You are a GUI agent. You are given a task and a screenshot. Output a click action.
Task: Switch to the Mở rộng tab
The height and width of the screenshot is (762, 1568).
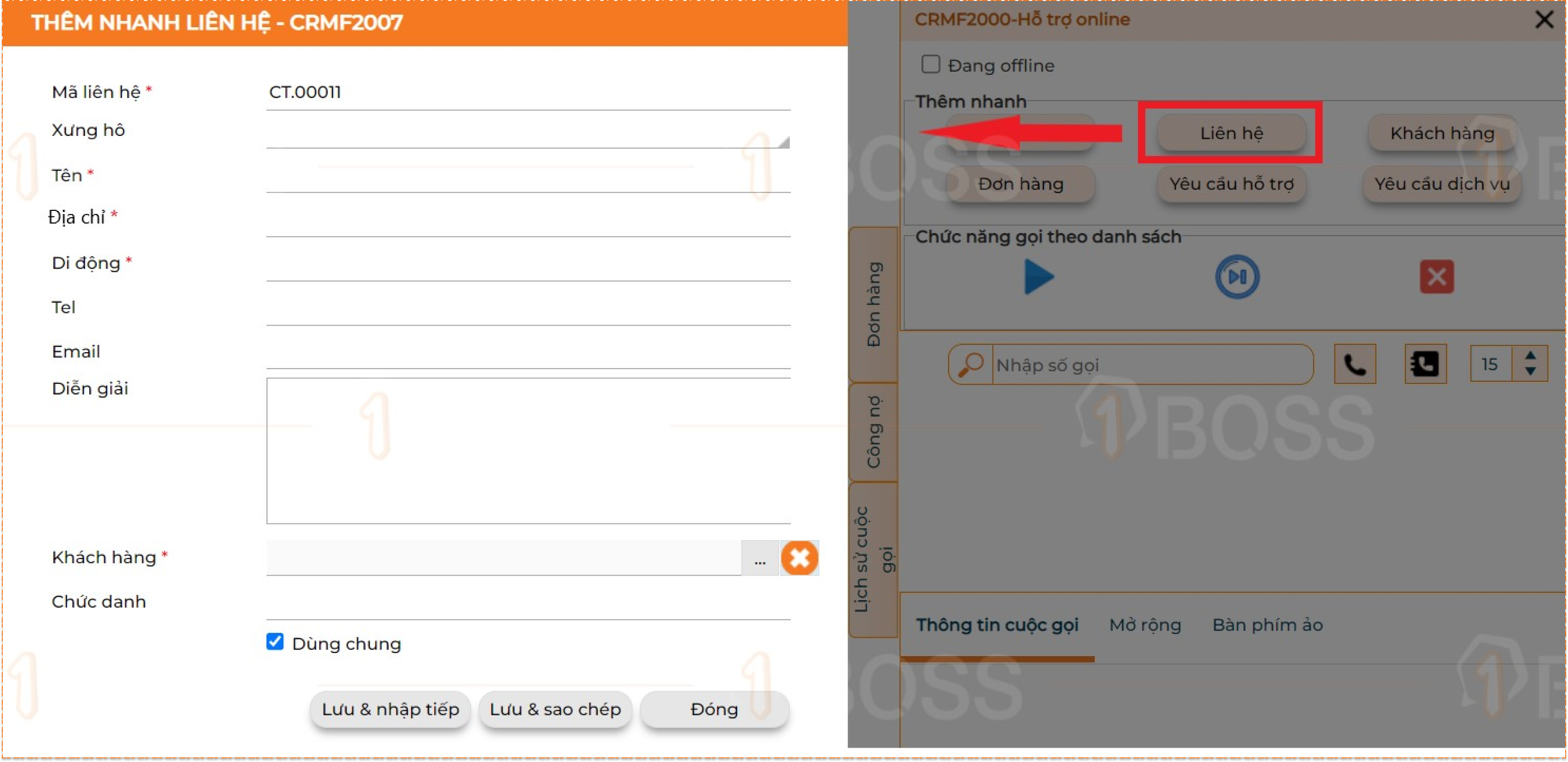(x=1145, y=626)
